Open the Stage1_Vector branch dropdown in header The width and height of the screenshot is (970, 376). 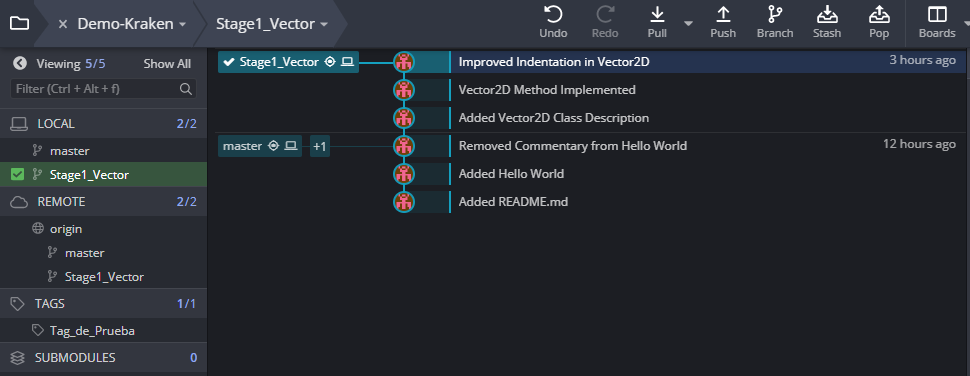(324, 25)
